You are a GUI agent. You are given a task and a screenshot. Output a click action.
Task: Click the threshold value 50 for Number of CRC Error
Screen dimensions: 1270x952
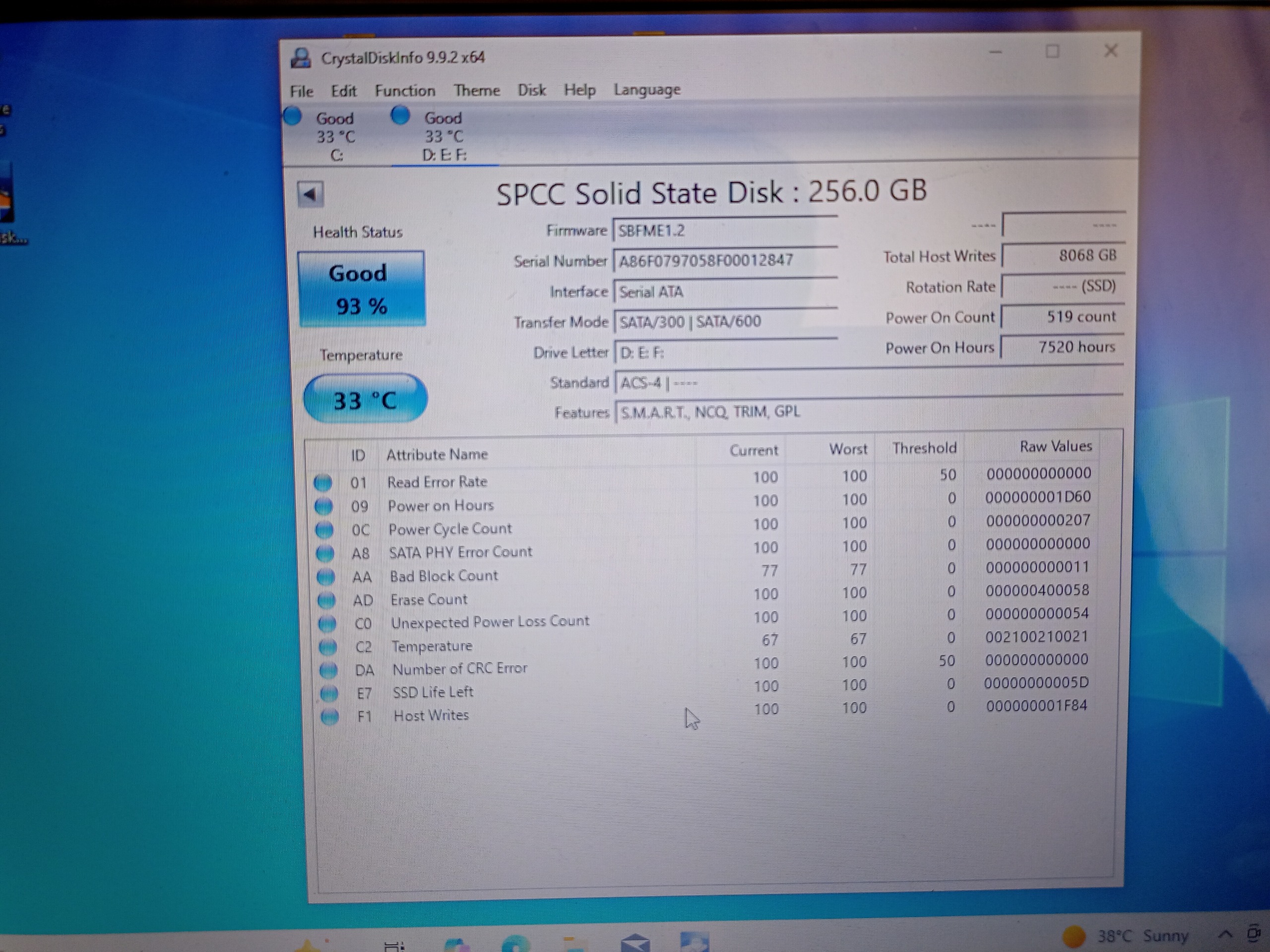coord(947,661)
